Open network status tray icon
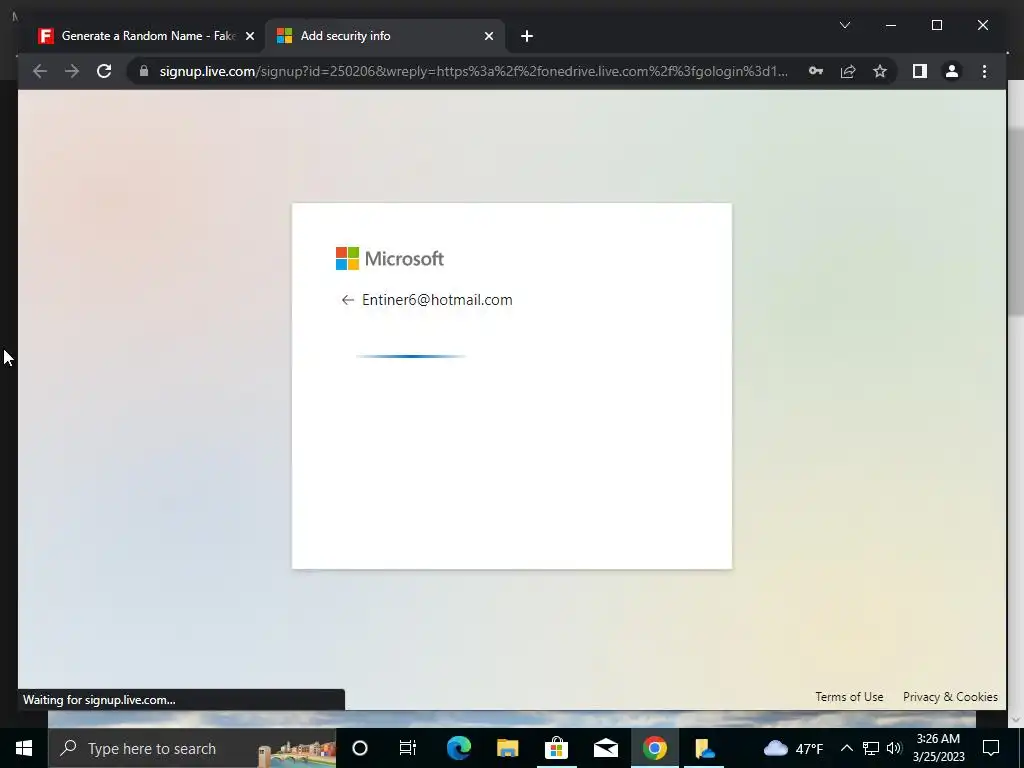 pos(871,748)
